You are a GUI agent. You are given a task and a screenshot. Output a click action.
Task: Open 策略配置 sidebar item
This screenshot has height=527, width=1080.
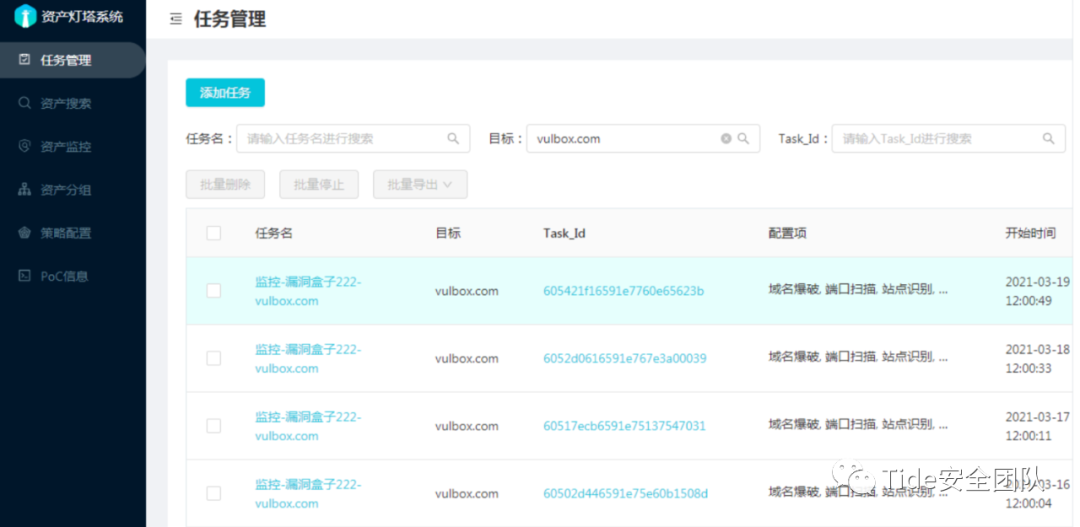click(x=65, y=233)
